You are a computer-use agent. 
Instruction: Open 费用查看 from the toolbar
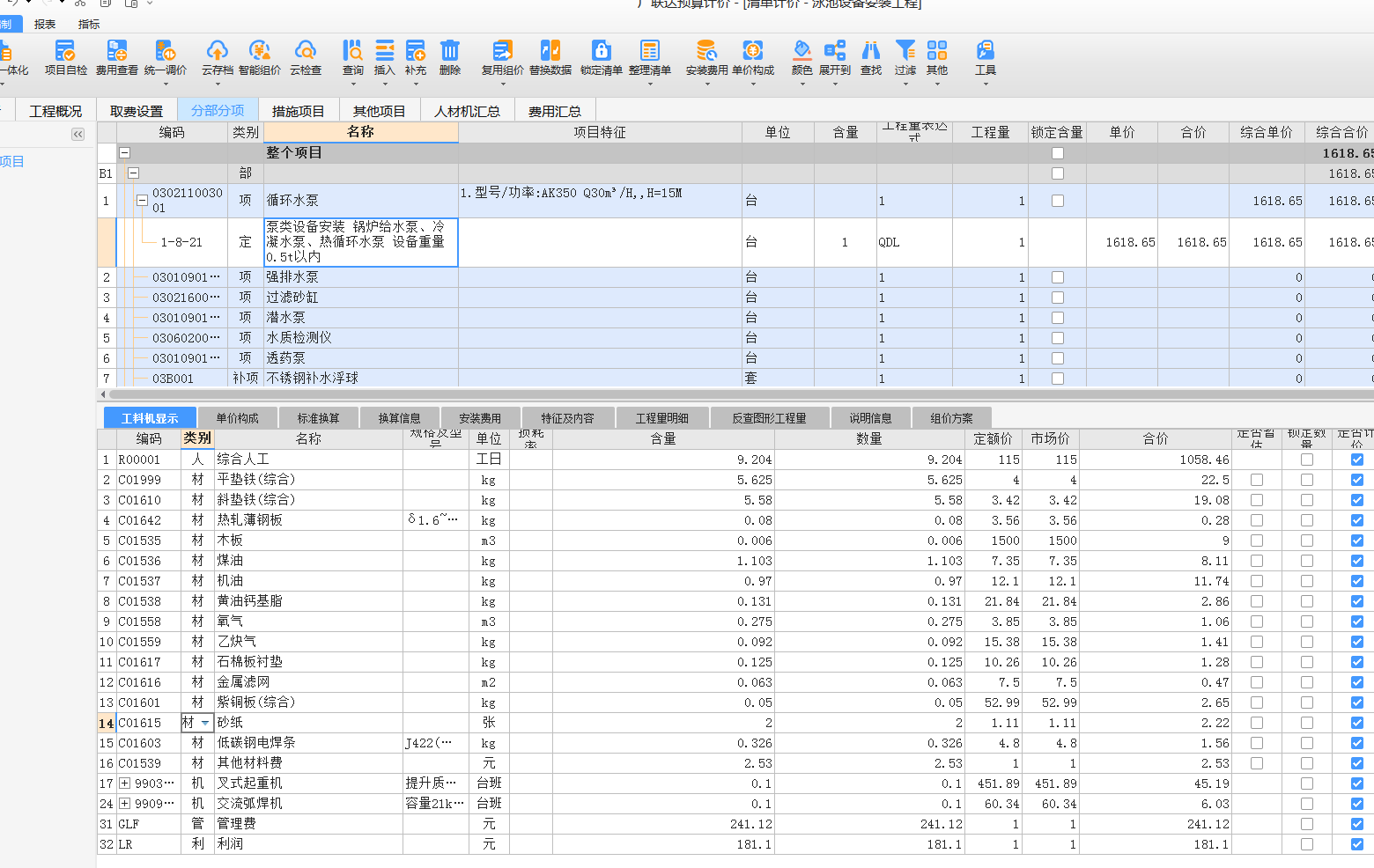point(116,57)
